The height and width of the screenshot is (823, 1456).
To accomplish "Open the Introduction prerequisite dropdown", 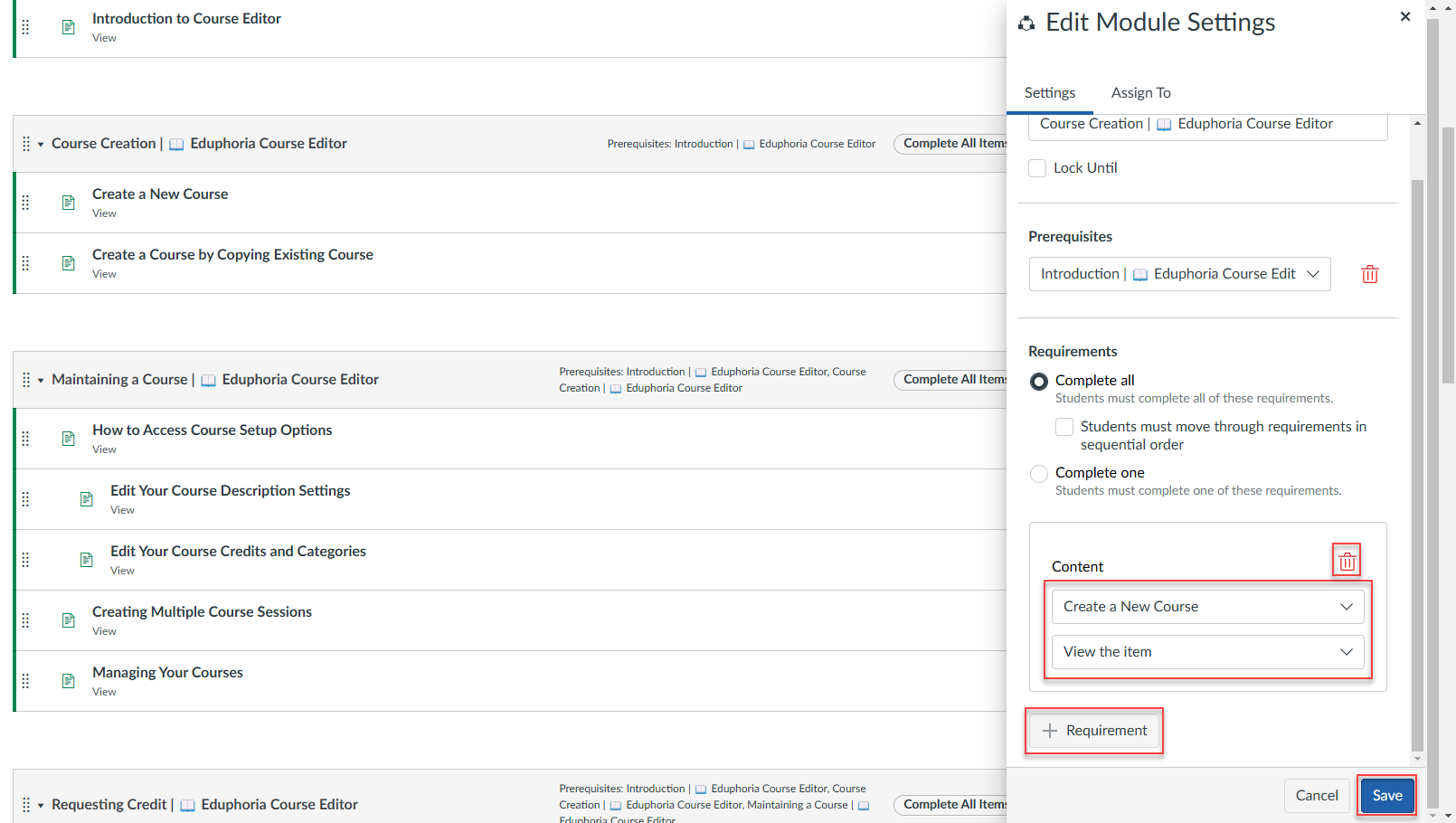I will point(1179,274).
